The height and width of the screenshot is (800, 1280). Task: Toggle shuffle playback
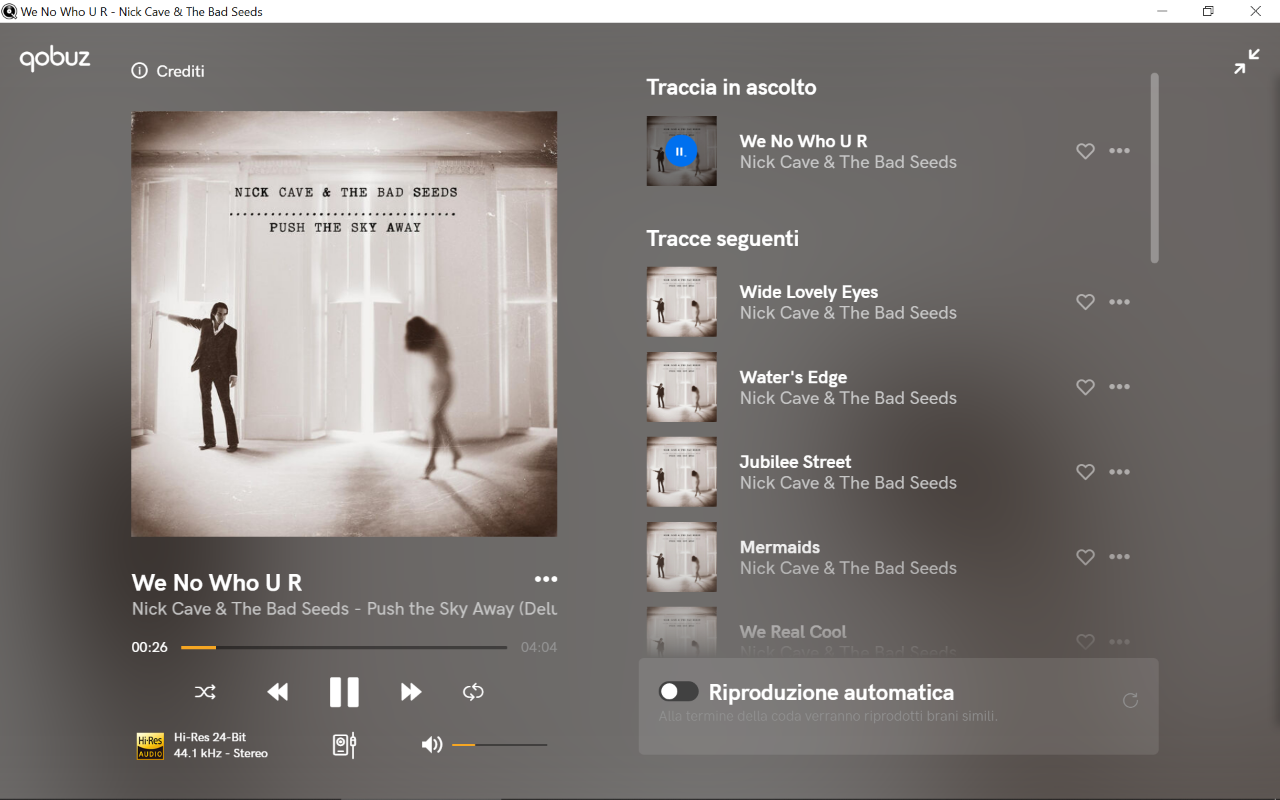click(x=205, y=692)
